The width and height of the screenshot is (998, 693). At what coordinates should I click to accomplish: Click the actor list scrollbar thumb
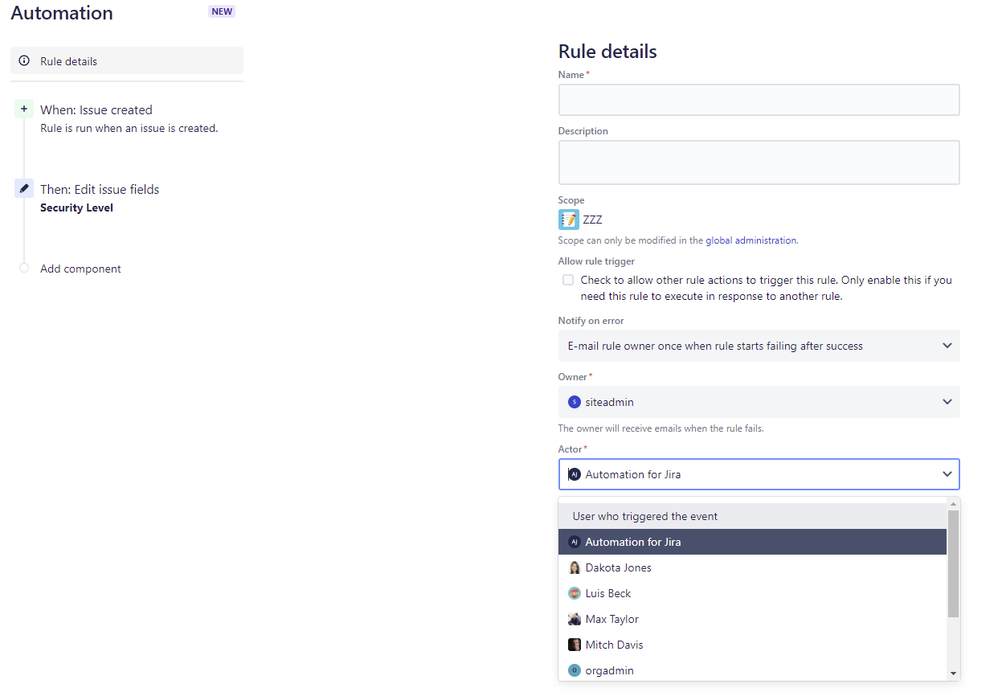[x=953, y=564]
